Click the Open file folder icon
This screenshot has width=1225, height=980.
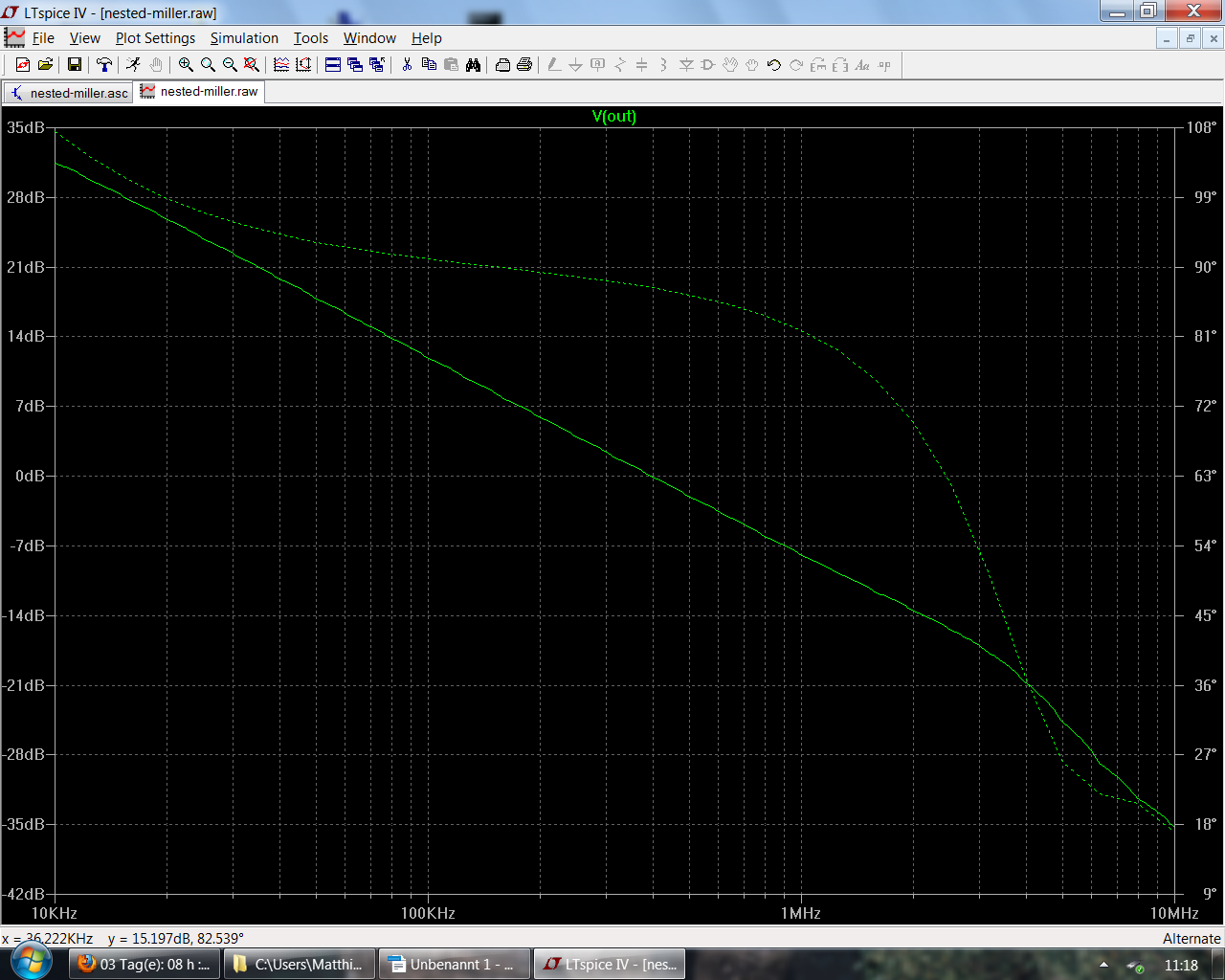(x=45, y=65)
